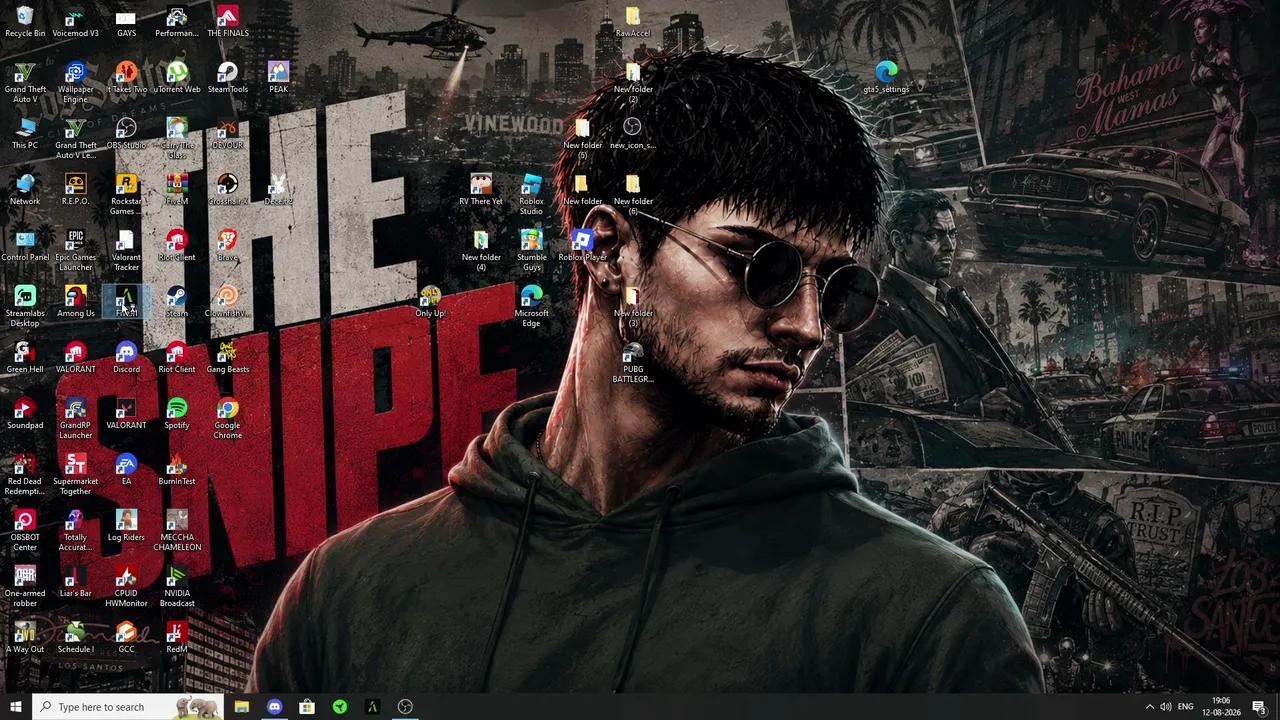The height and width of the screenshot is (720, 1280).
Task: Select the Google Chrome desktop icon
Action: (x=228, y=418)
